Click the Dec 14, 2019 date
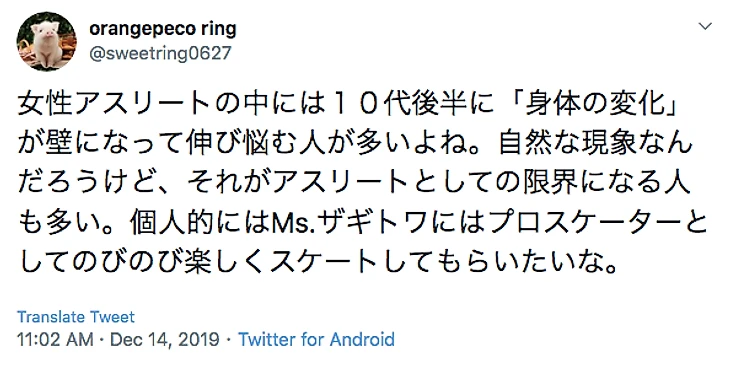Viewport: 730px width, 367px height. pyautogui.click(x=165, y=340)
